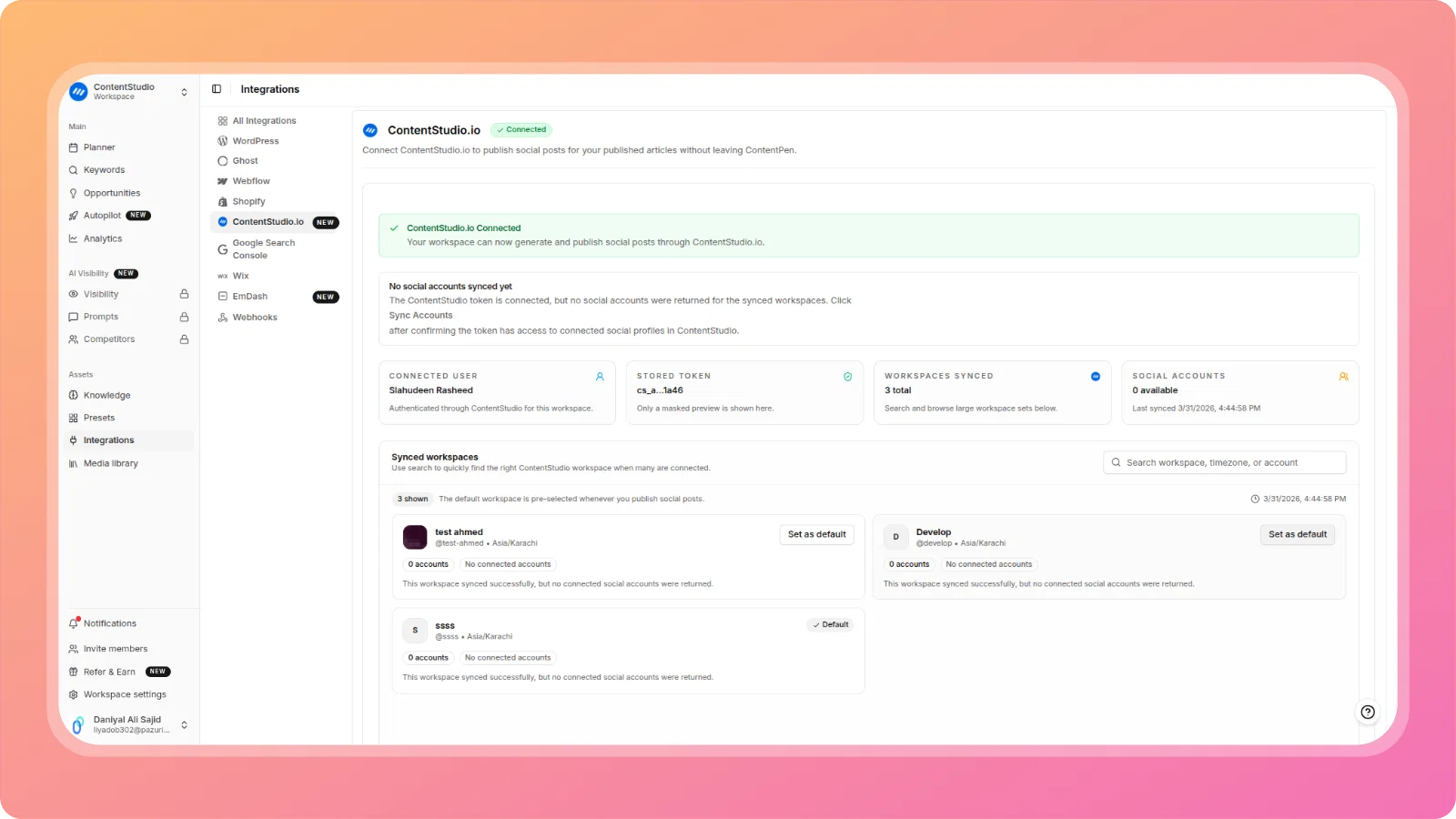Viewport: 1456px width, 819px height.
Task: Set test ahmed workspace as default
Action: point(816,535)
